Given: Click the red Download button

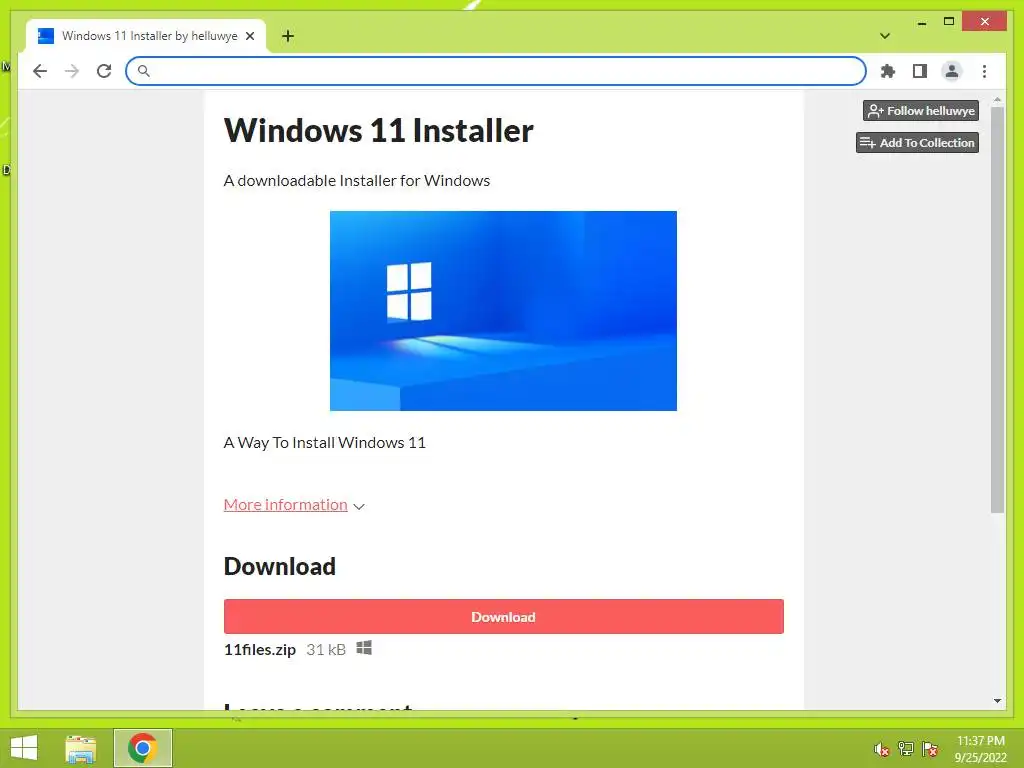Looking at the screenshot, I should pos(504,616).
